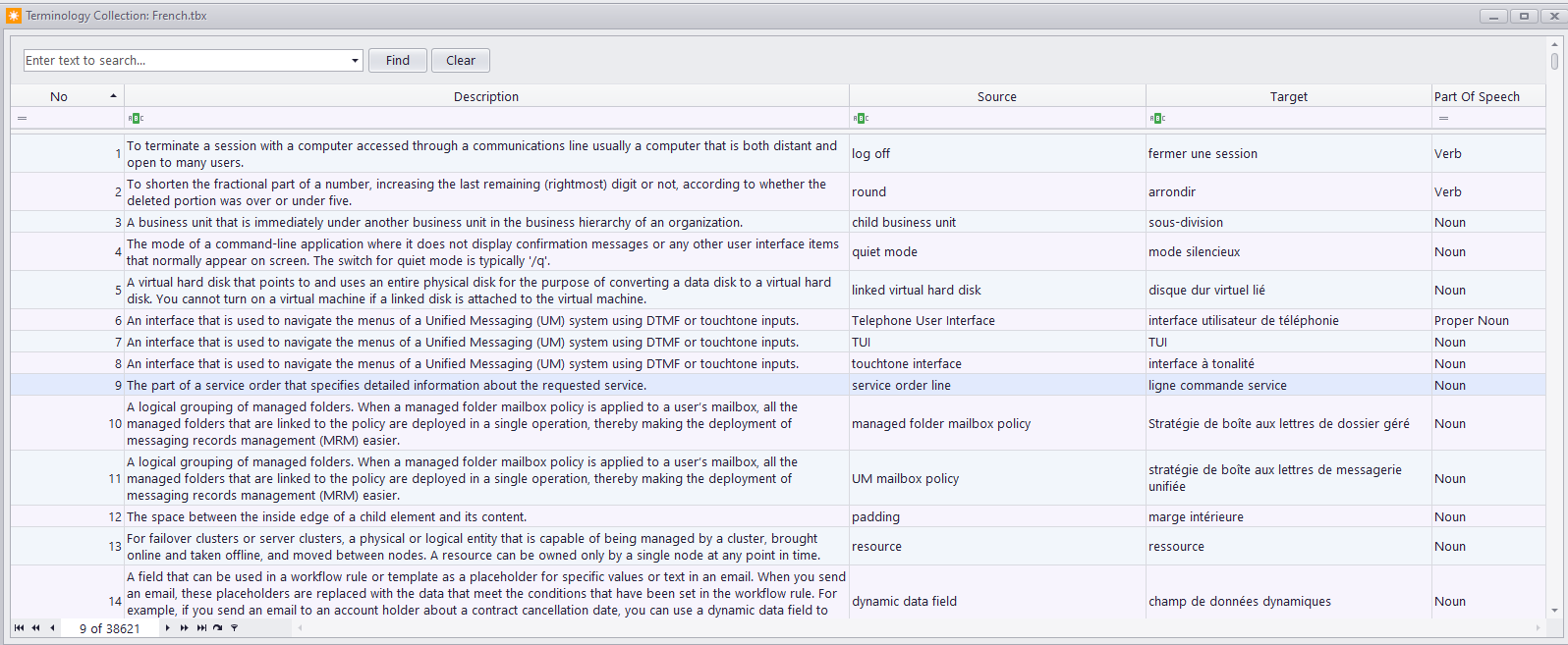The width and height of the screenshot is (1568, 645).
Task: Select the 'Proper Noun' part of speech cell
Action: [x=1488, y=321]
